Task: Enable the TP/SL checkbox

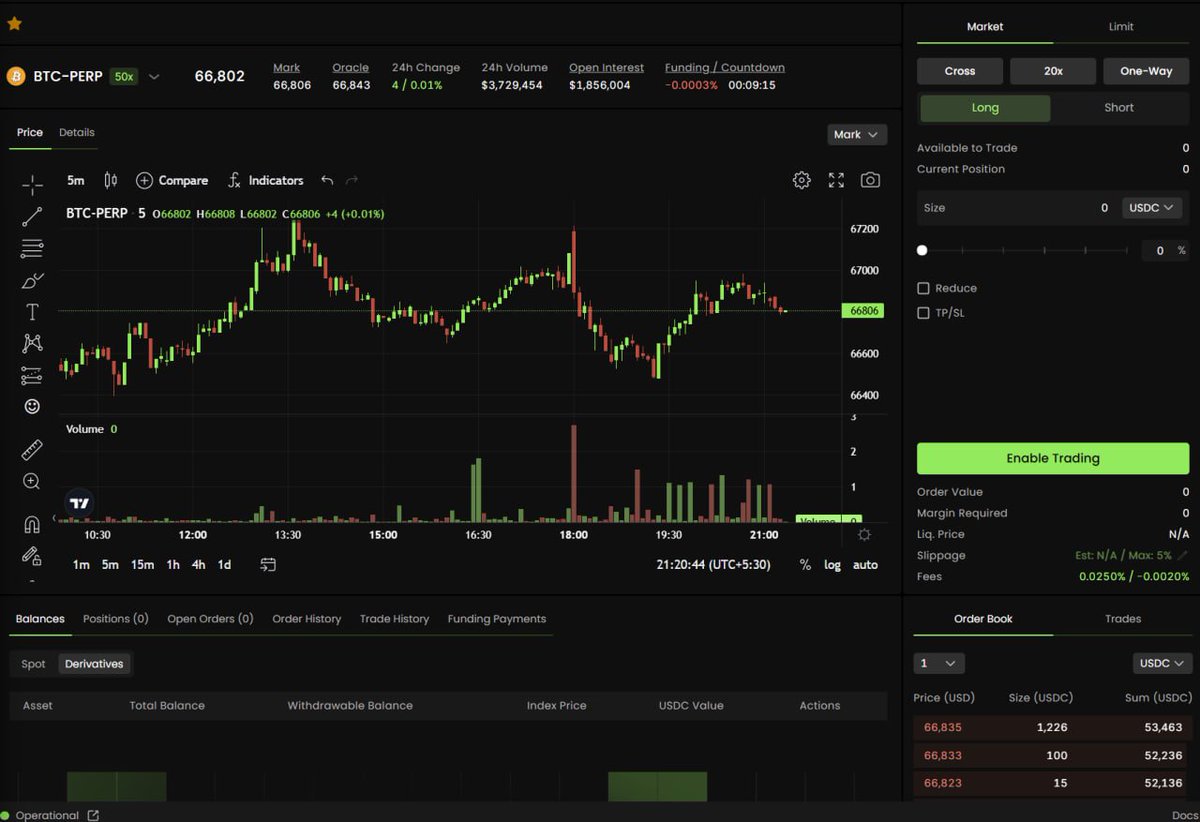Action: coord(922,312)
